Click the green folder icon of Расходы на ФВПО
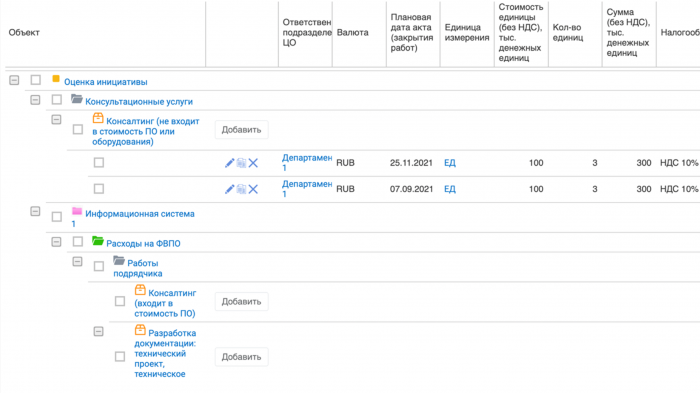 pos(98,241)
